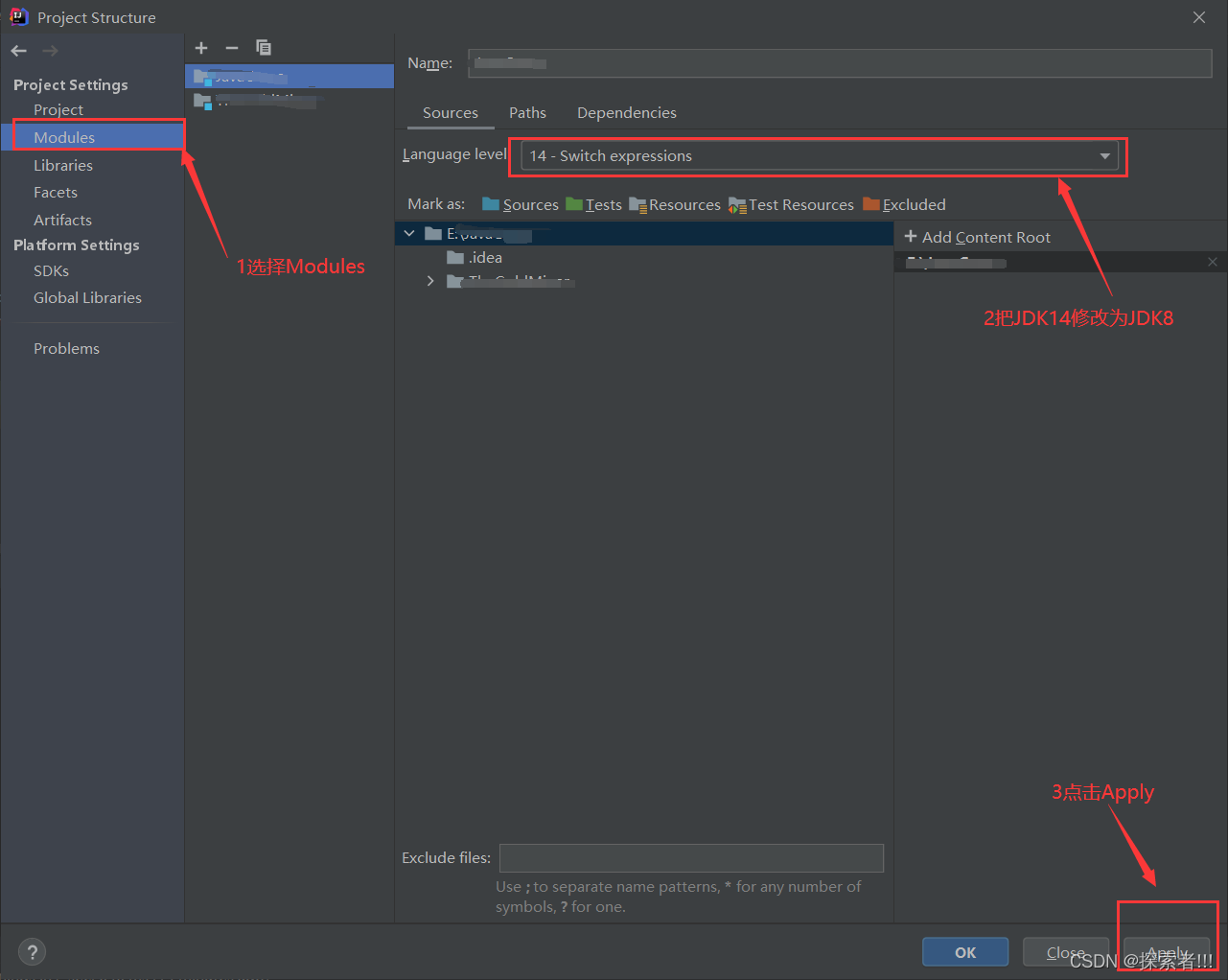Mark as Tests folder icon
The height and width of the screenshot is (980, 1228).
(x=574, y=204)
